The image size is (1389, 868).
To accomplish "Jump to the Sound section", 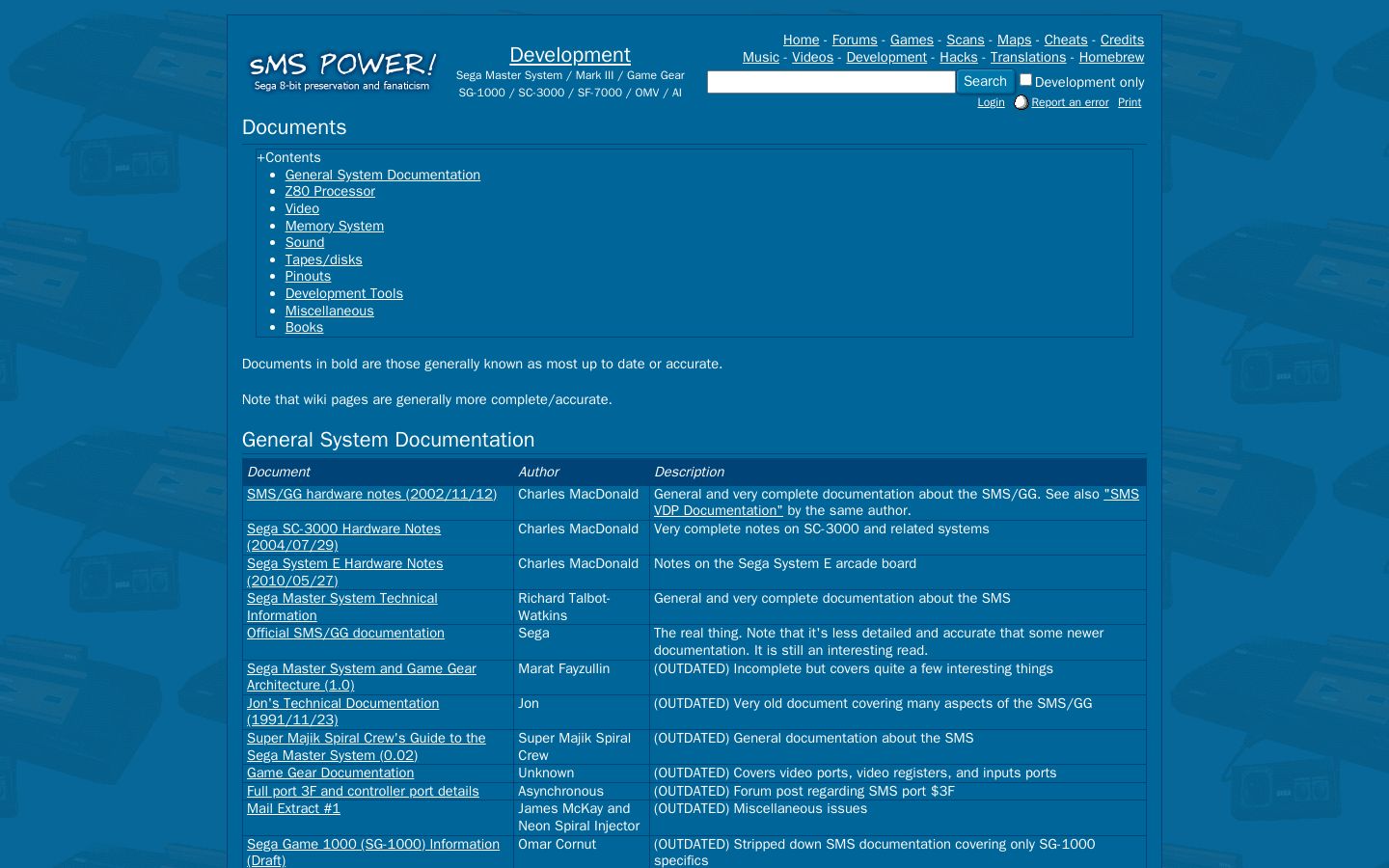I will point(305,242).
